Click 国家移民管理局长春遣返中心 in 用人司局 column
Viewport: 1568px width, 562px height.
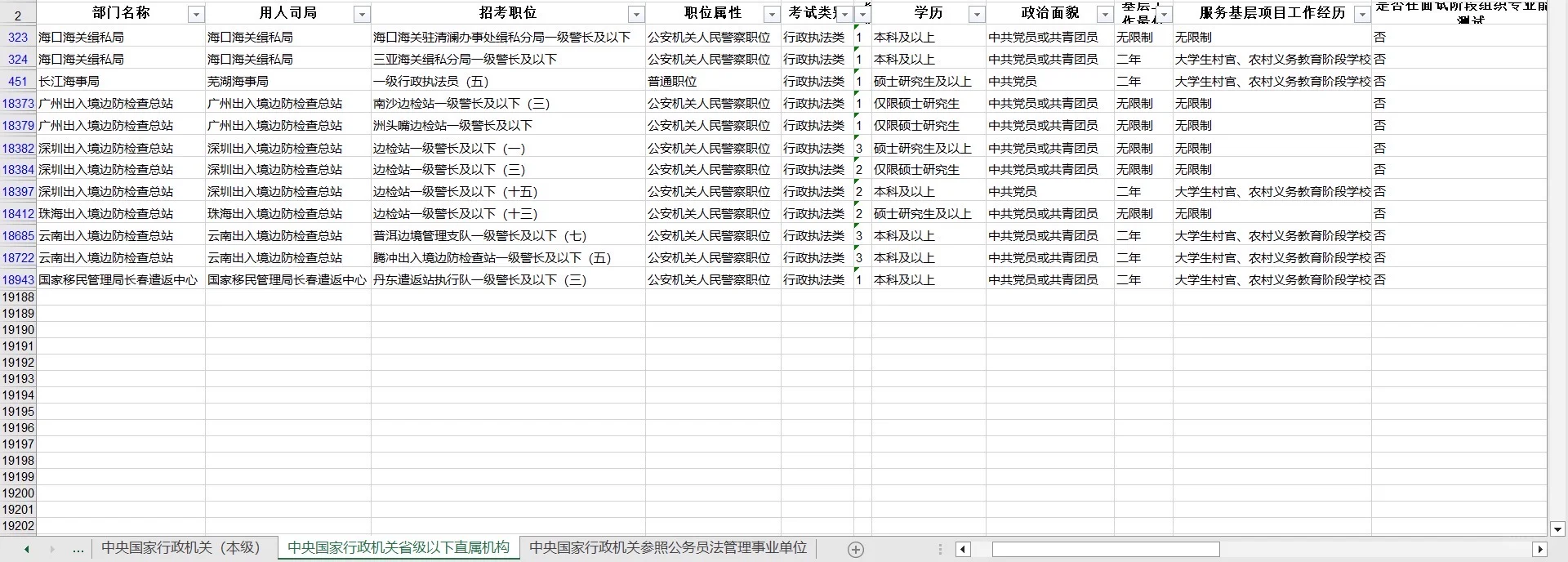(287, 280)
